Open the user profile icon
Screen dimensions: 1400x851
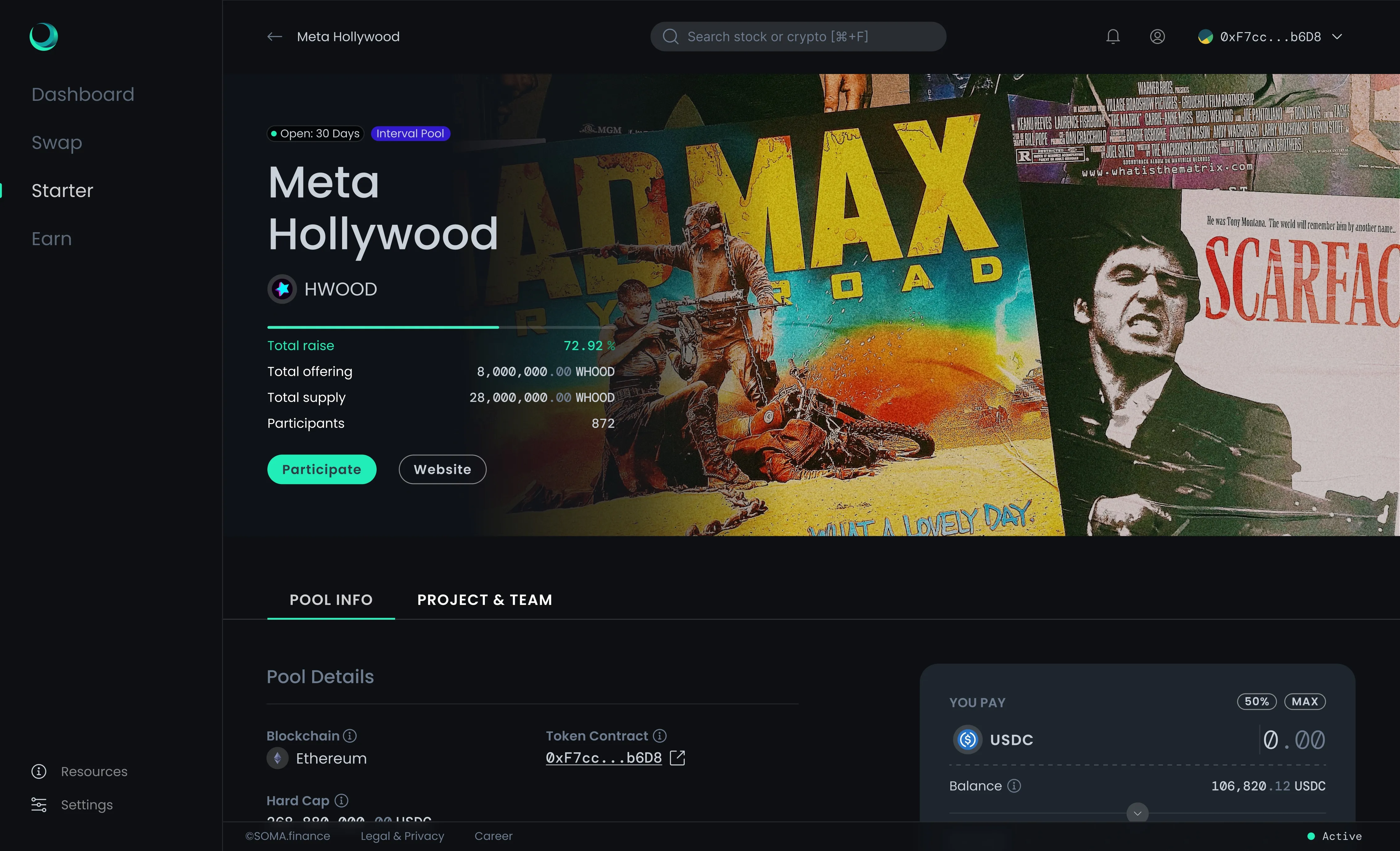pyautogui.click(x=1157, y=37)
